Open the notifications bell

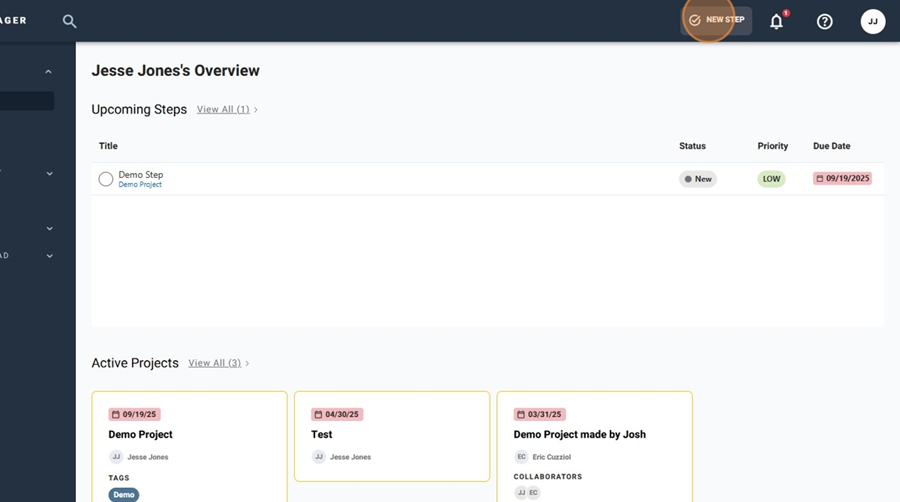point(776,22)
